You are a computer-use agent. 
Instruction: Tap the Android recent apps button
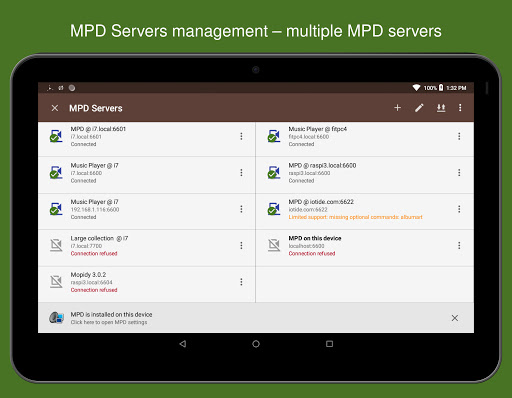[x=329, y=344]
